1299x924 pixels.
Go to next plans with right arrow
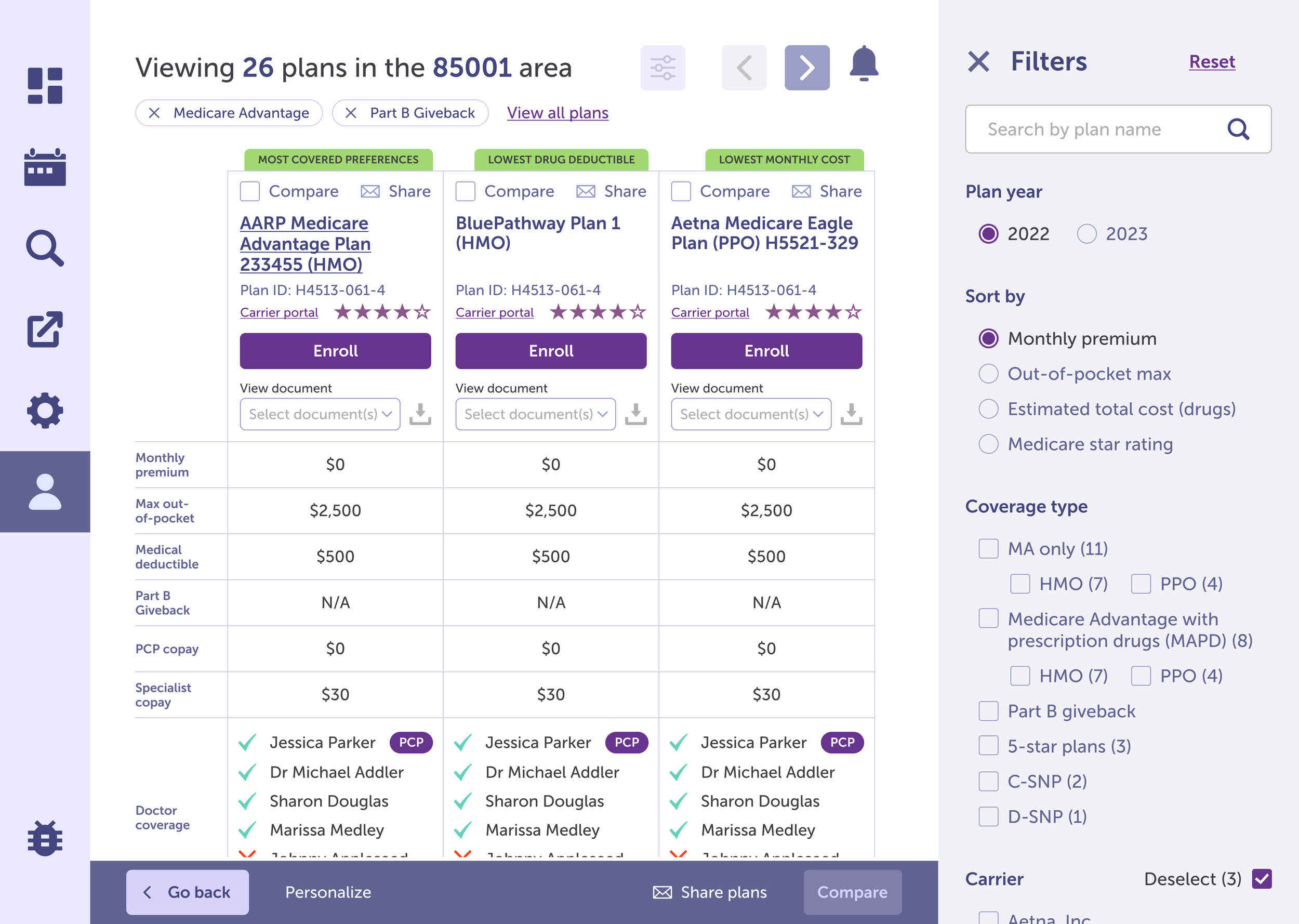pos(807,68)
